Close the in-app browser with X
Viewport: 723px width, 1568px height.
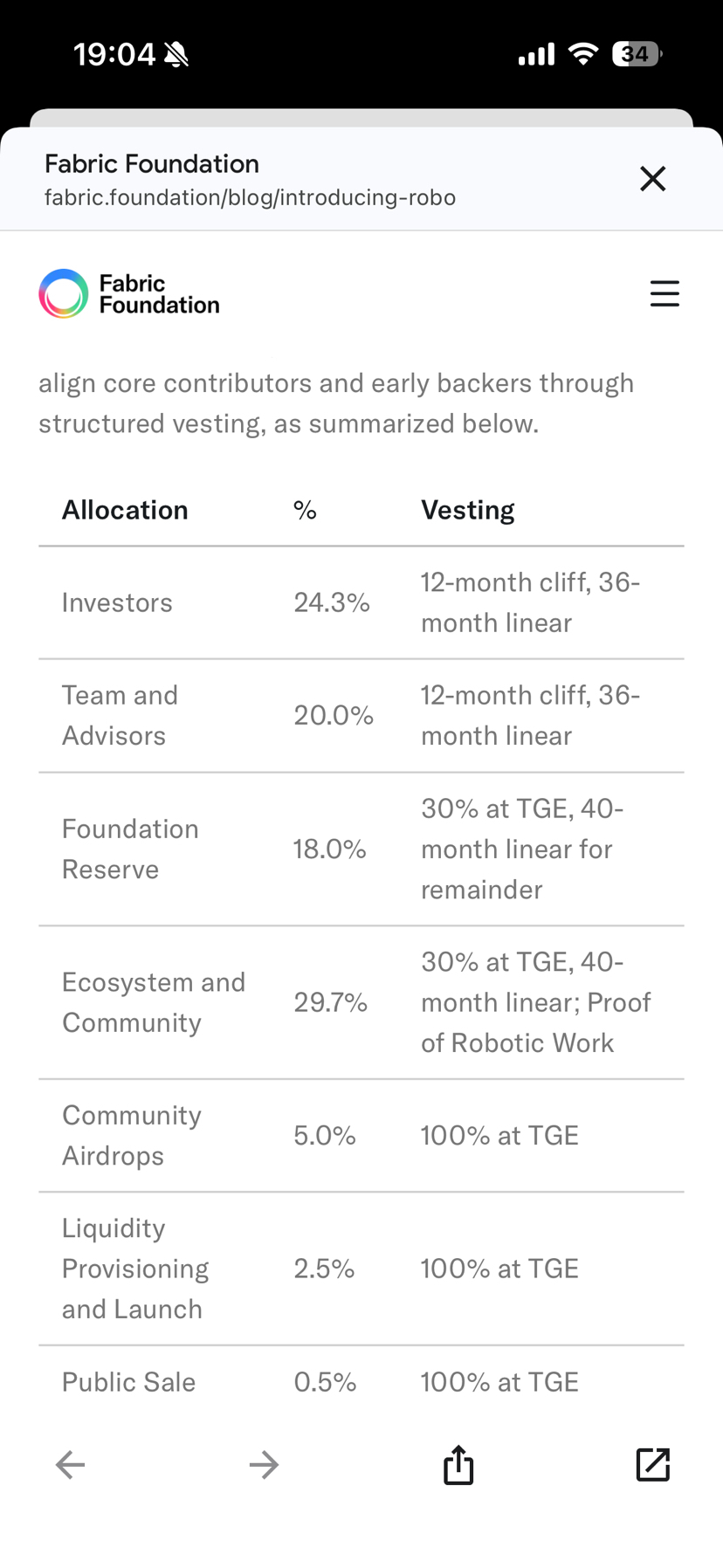tap(652, 179)
